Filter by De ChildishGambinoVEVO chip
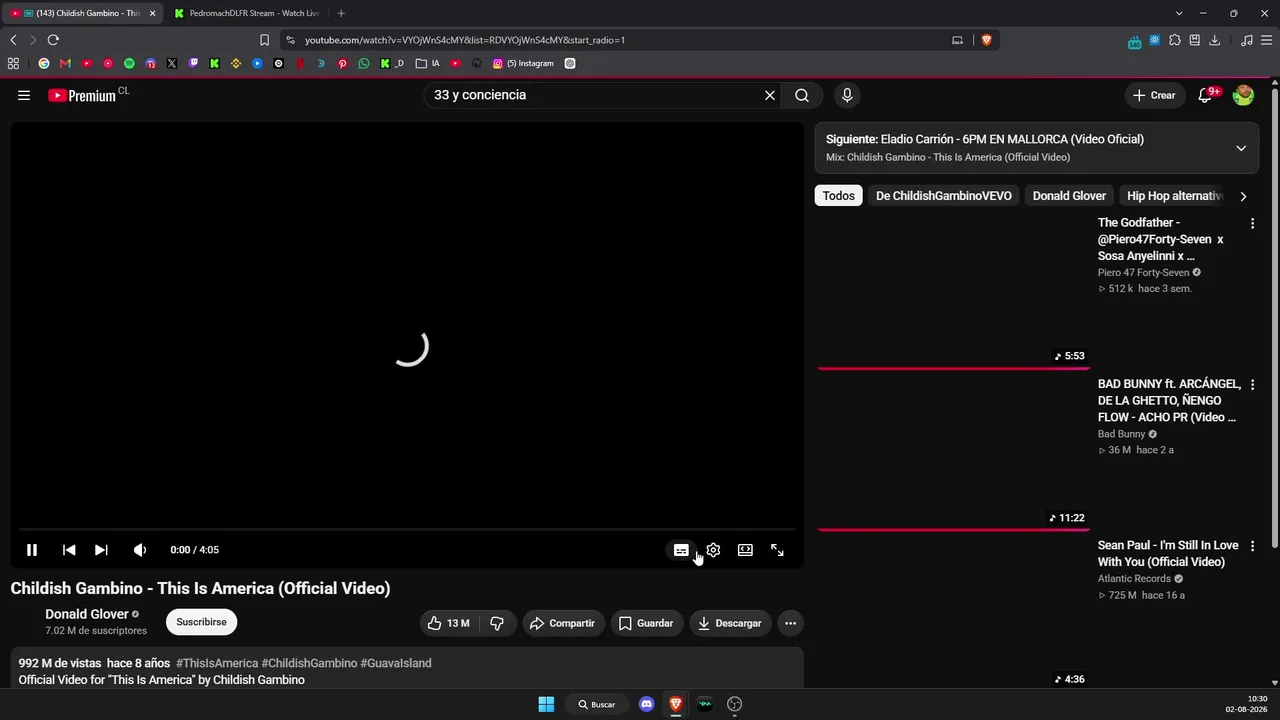Screen dimensions: 1280x720 tap(943, 196)
